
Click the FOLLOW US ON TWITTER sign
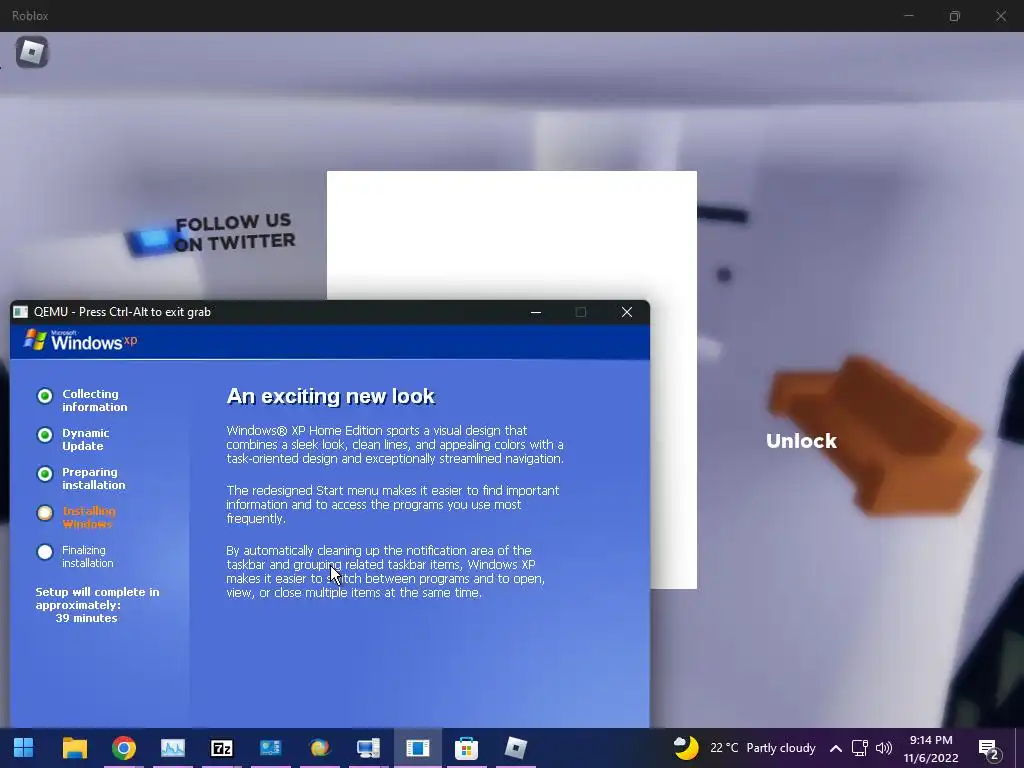tap(234, 232)
